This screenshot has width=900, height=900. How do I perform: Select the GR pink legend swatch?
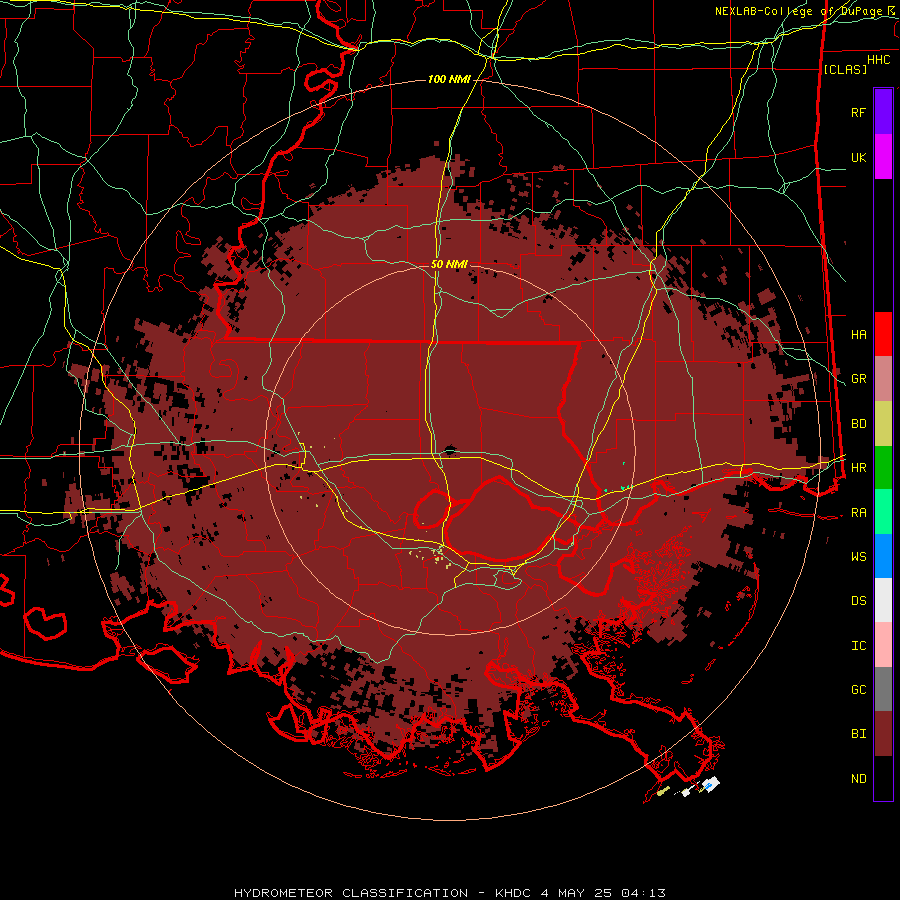(883, 379)
